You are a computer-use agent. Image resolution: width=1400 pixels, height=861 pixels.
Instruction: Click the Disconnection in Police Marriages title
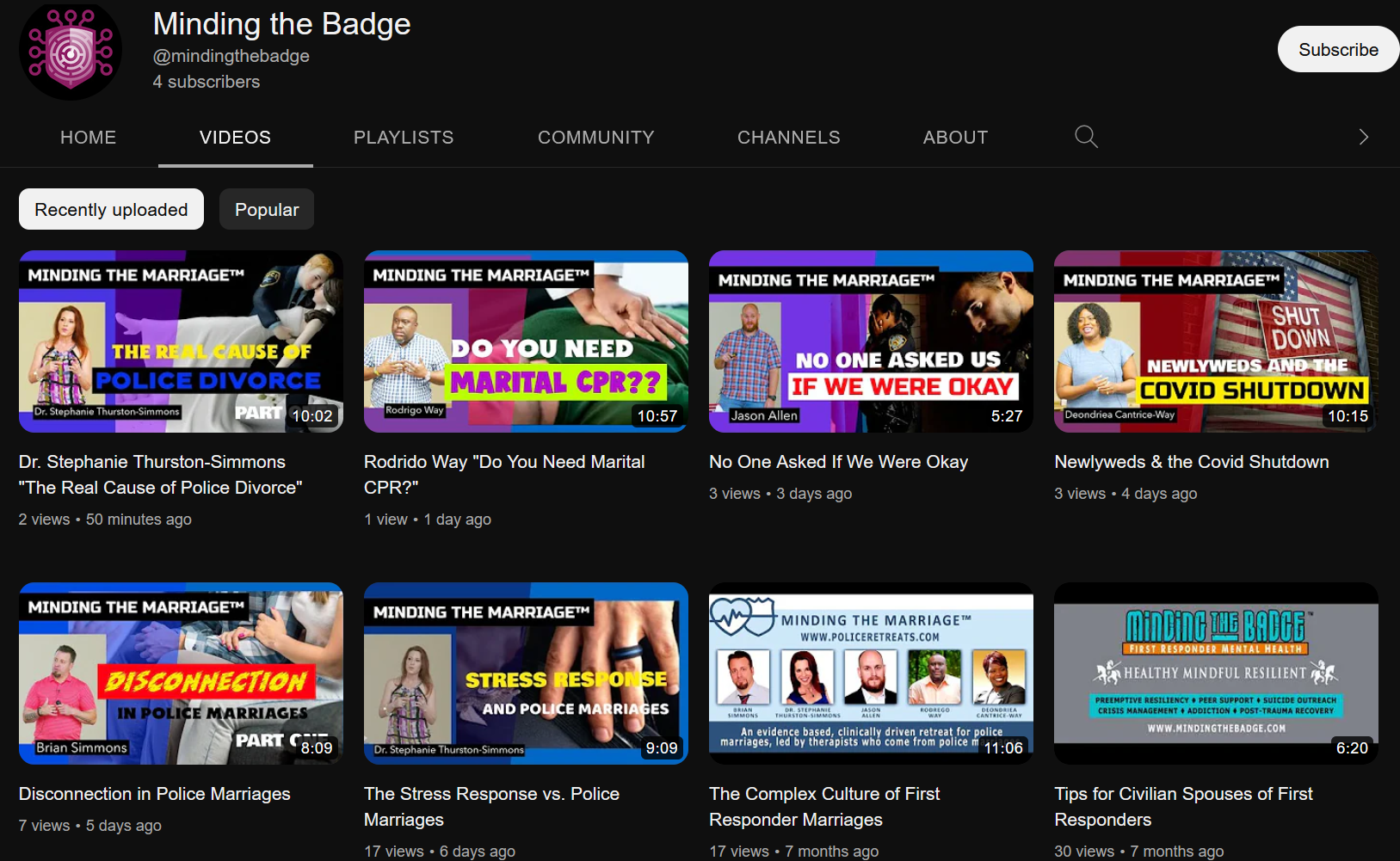coord(155,794)
